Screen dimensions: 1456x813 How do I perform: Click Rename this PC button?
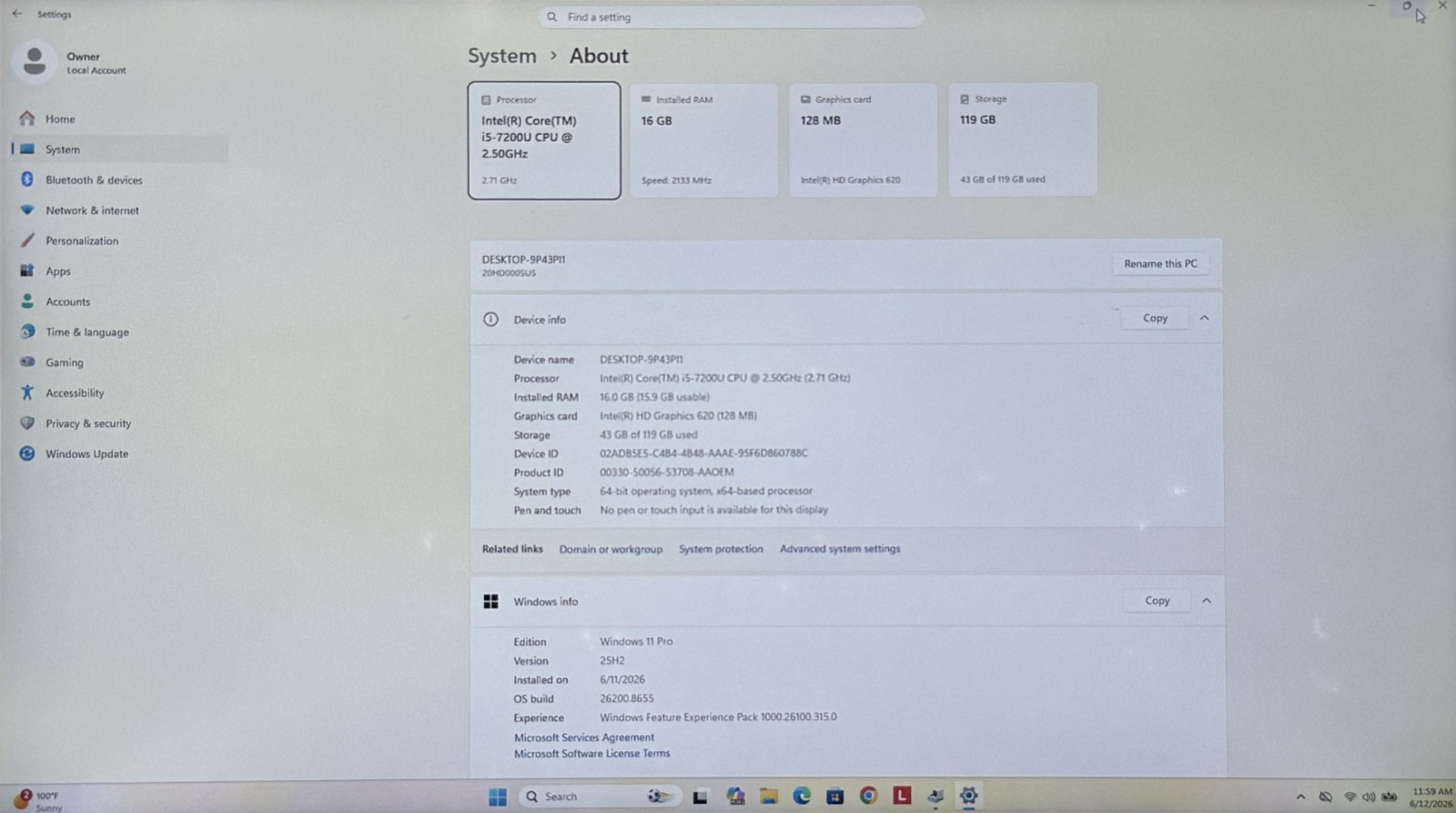(x=1160, y=264)
